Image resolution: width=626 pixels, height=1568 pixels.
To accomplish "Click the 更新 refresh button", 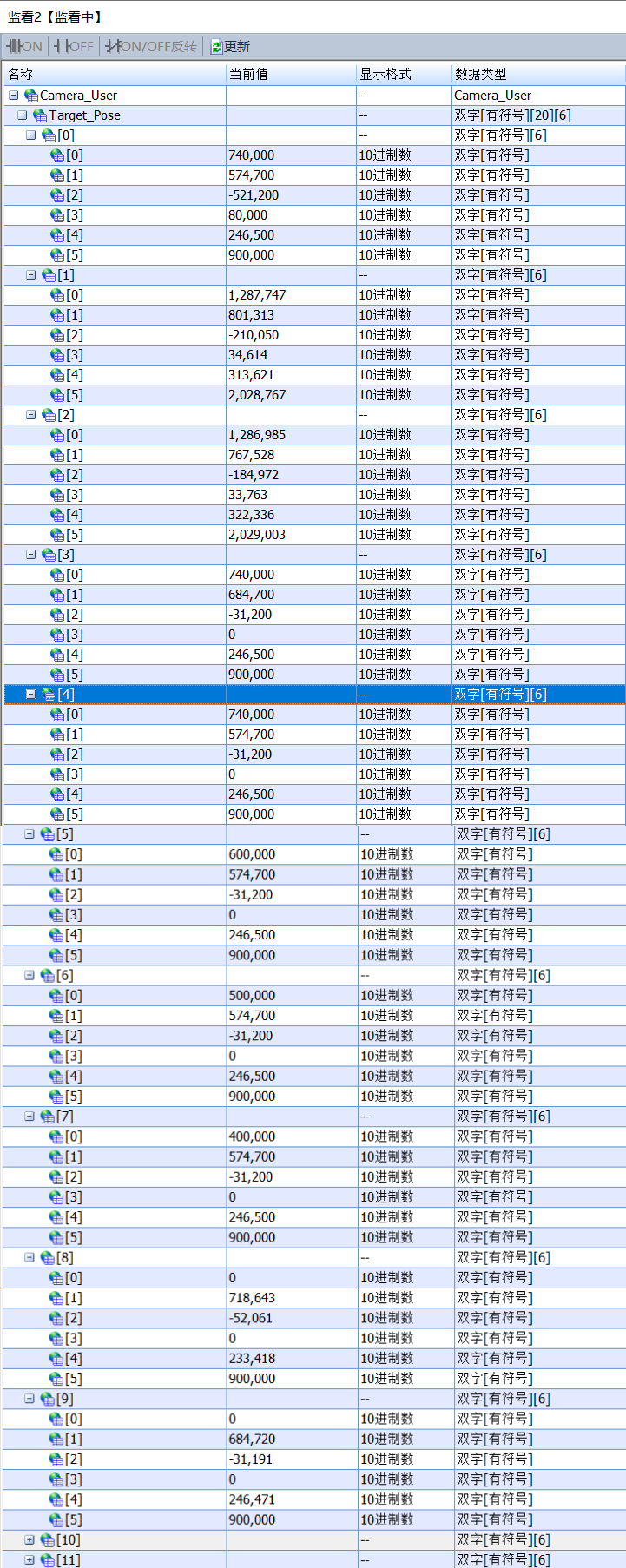I will [x=230, y=46].
